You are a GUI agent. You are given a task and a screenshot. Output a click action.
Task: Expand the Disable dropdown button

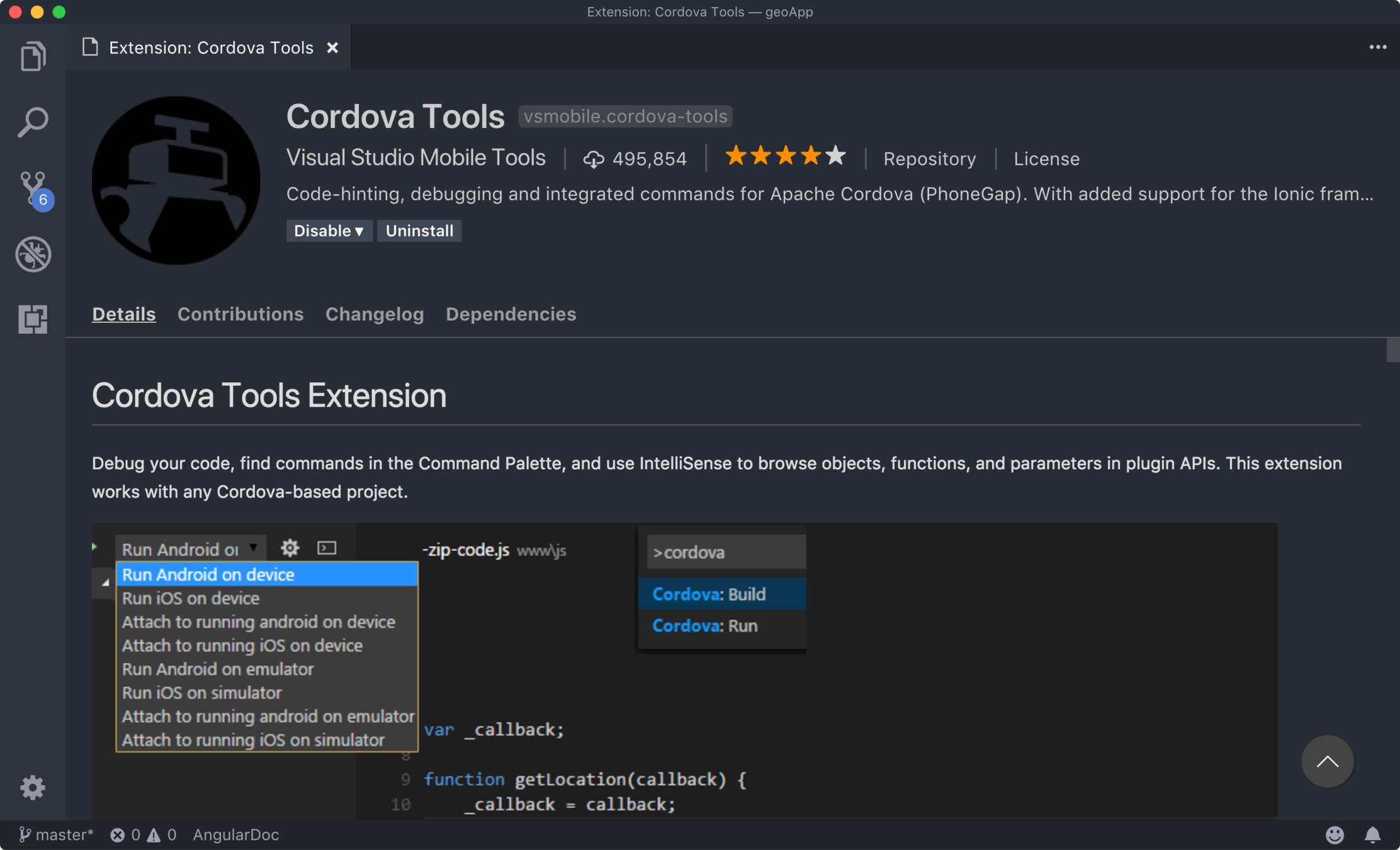(329, 231)
